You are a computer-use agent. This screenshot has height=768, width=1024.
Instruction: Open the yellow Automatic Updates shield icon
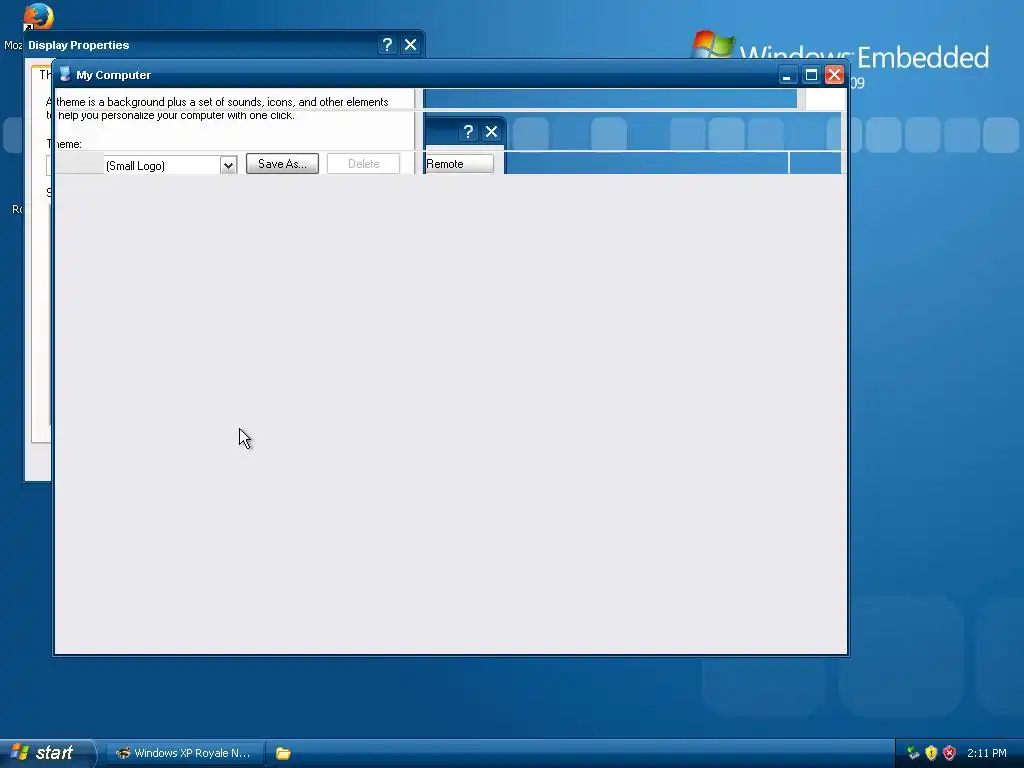pos(931,753)
